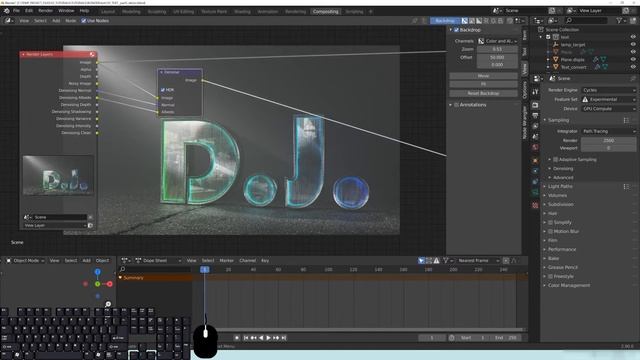Play the animation in reverse
Screen dimensions: 640x360
point(261,338)
